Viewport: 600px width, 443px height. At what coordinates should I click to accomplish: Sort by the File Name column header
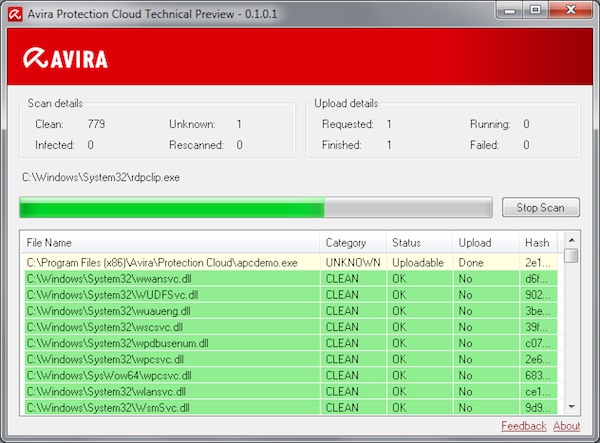coord(170,243)
